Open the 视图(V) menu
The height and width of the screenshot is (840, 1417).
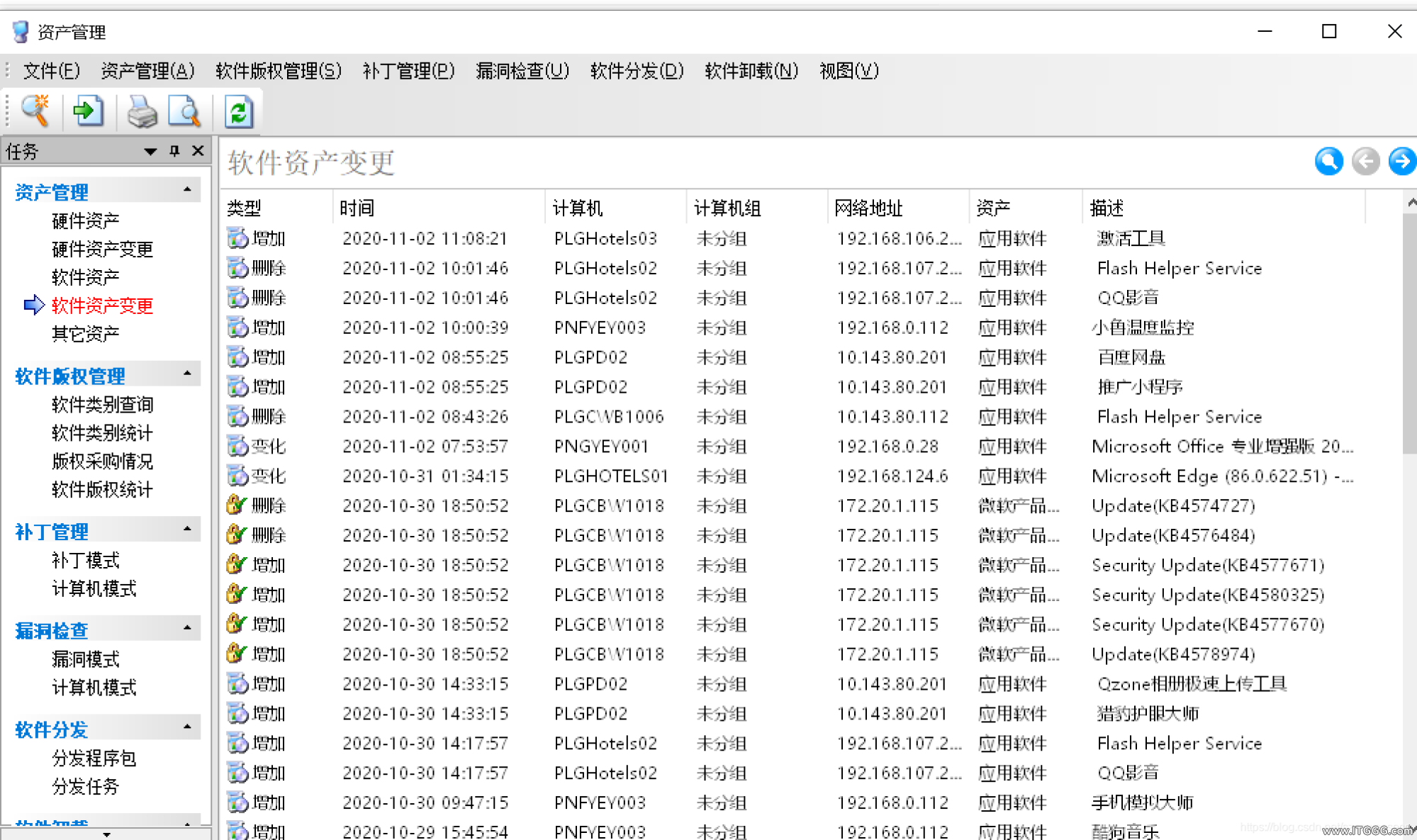pyautogui.click(x=849, y=71)
